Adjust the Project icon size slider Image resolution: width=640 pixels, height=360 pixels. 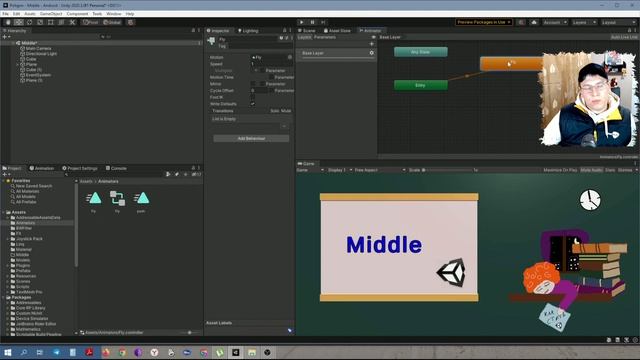tap(190, 333)
